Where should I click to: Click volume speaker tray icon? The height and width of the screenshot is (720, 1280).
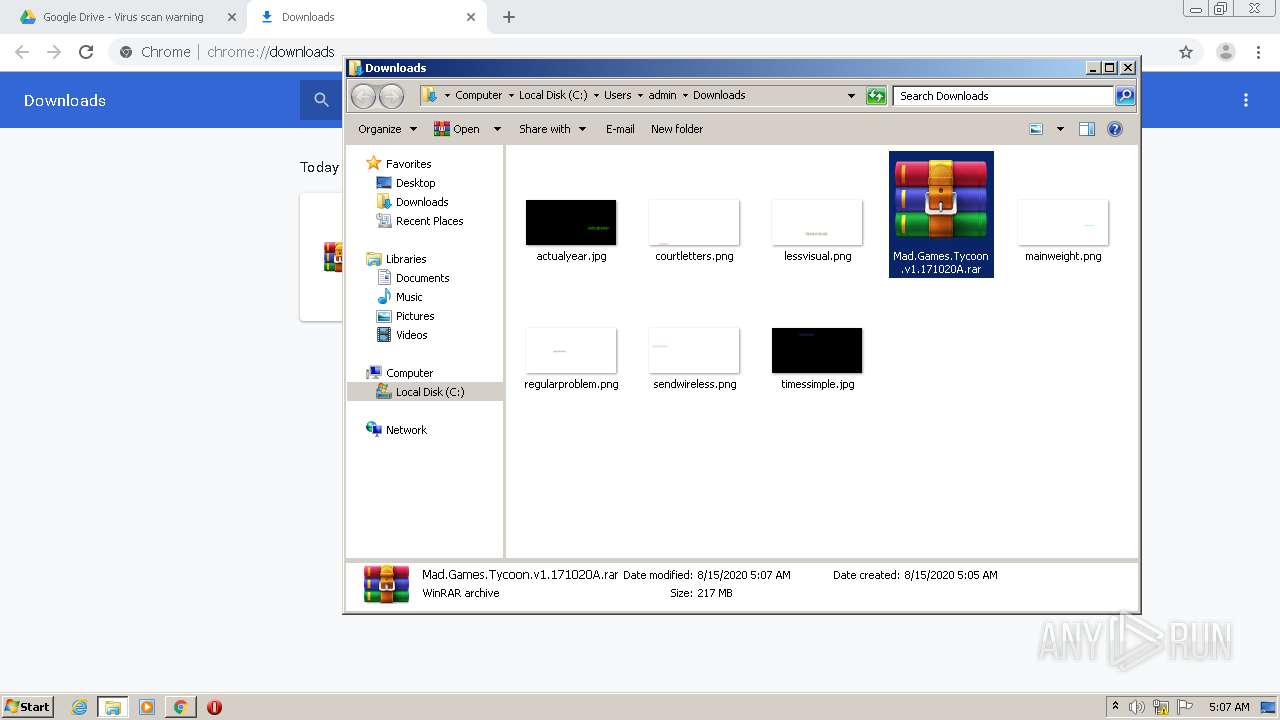1137,707
